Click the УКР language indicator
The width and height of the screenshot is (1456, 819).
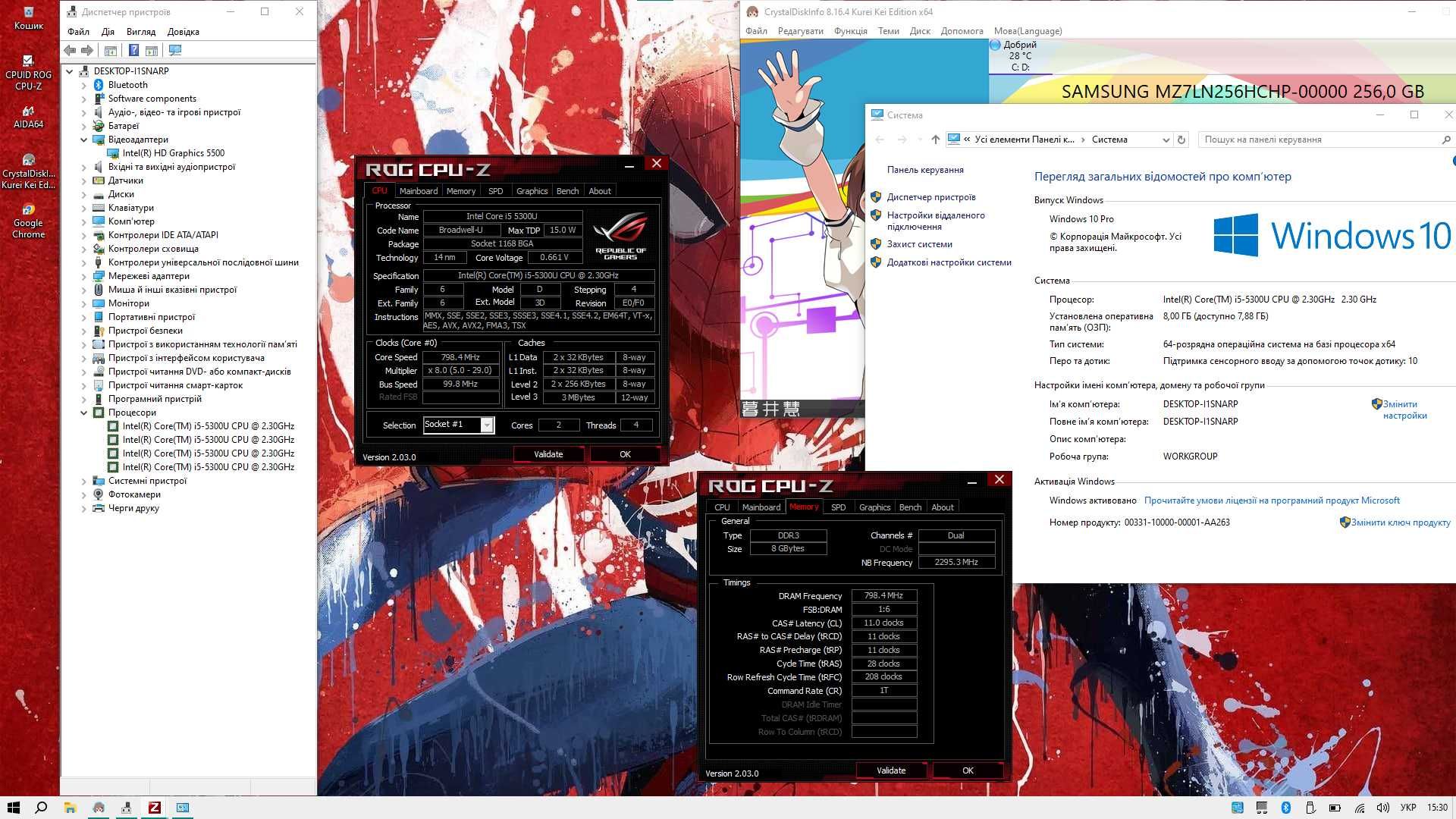coord(1408,808)
